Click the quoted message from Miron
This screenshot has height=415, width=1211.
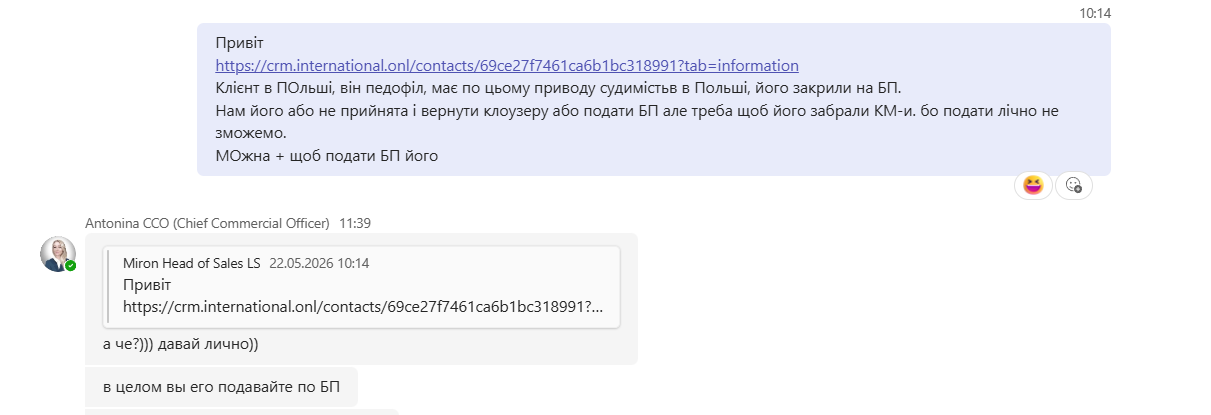pos(362,286)
